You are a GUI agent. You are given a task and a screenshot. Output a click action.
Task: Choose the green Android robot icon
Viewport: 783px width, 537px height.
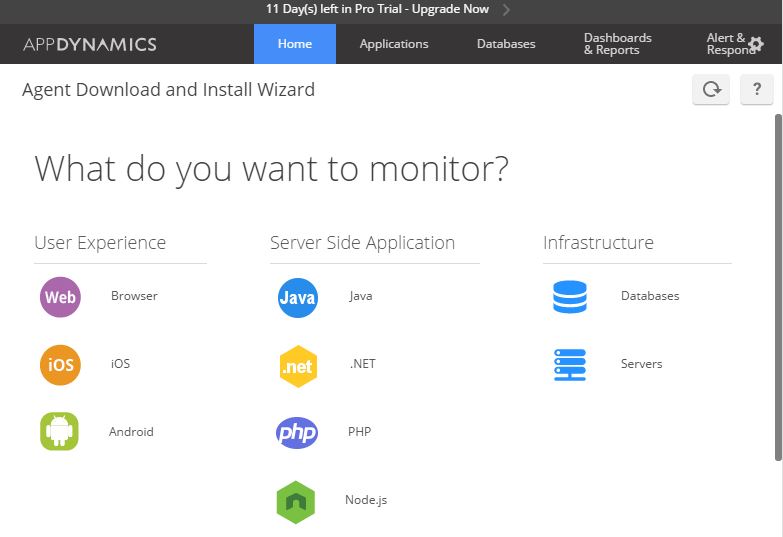tap(60, 432)
